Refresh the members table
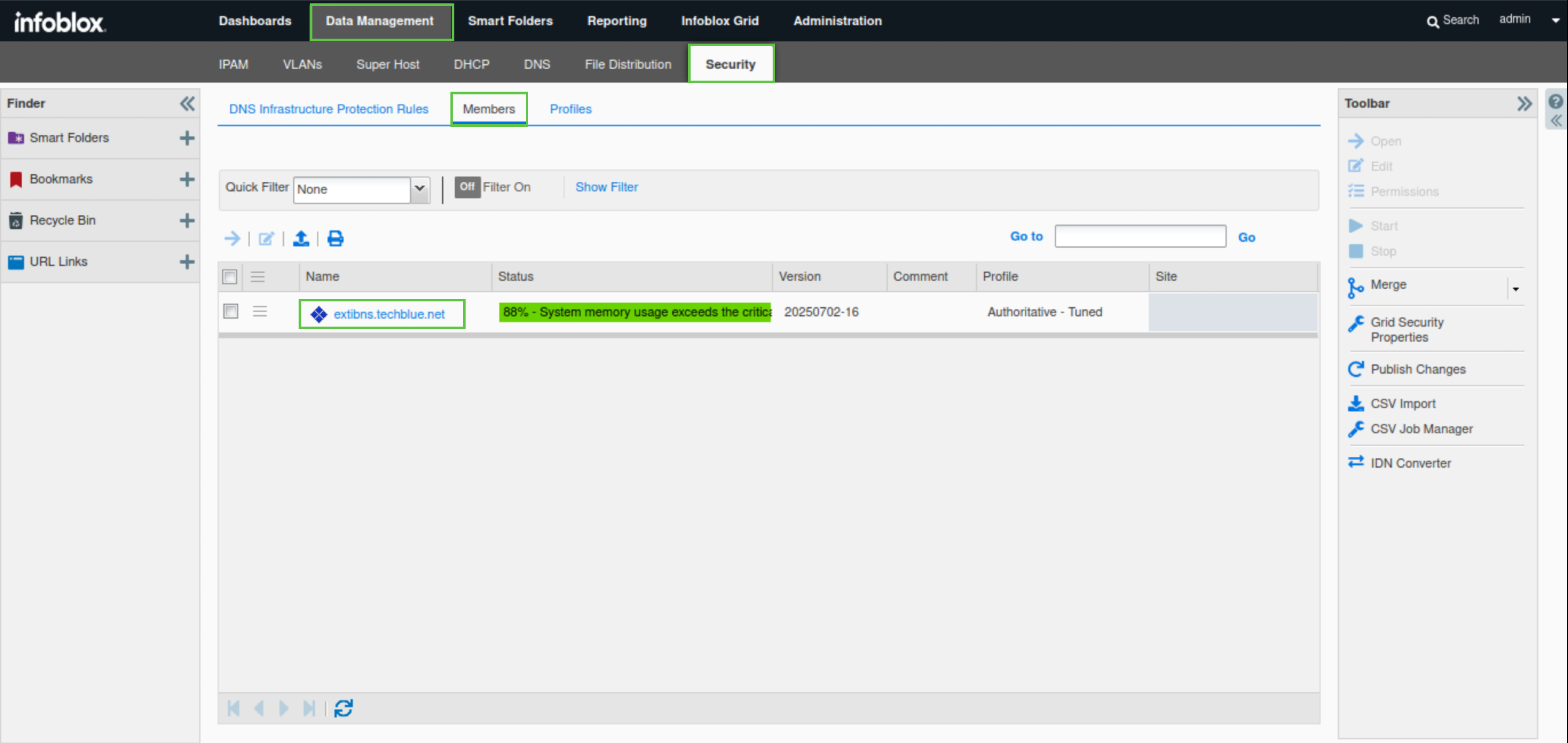 (x=343, y=708)
